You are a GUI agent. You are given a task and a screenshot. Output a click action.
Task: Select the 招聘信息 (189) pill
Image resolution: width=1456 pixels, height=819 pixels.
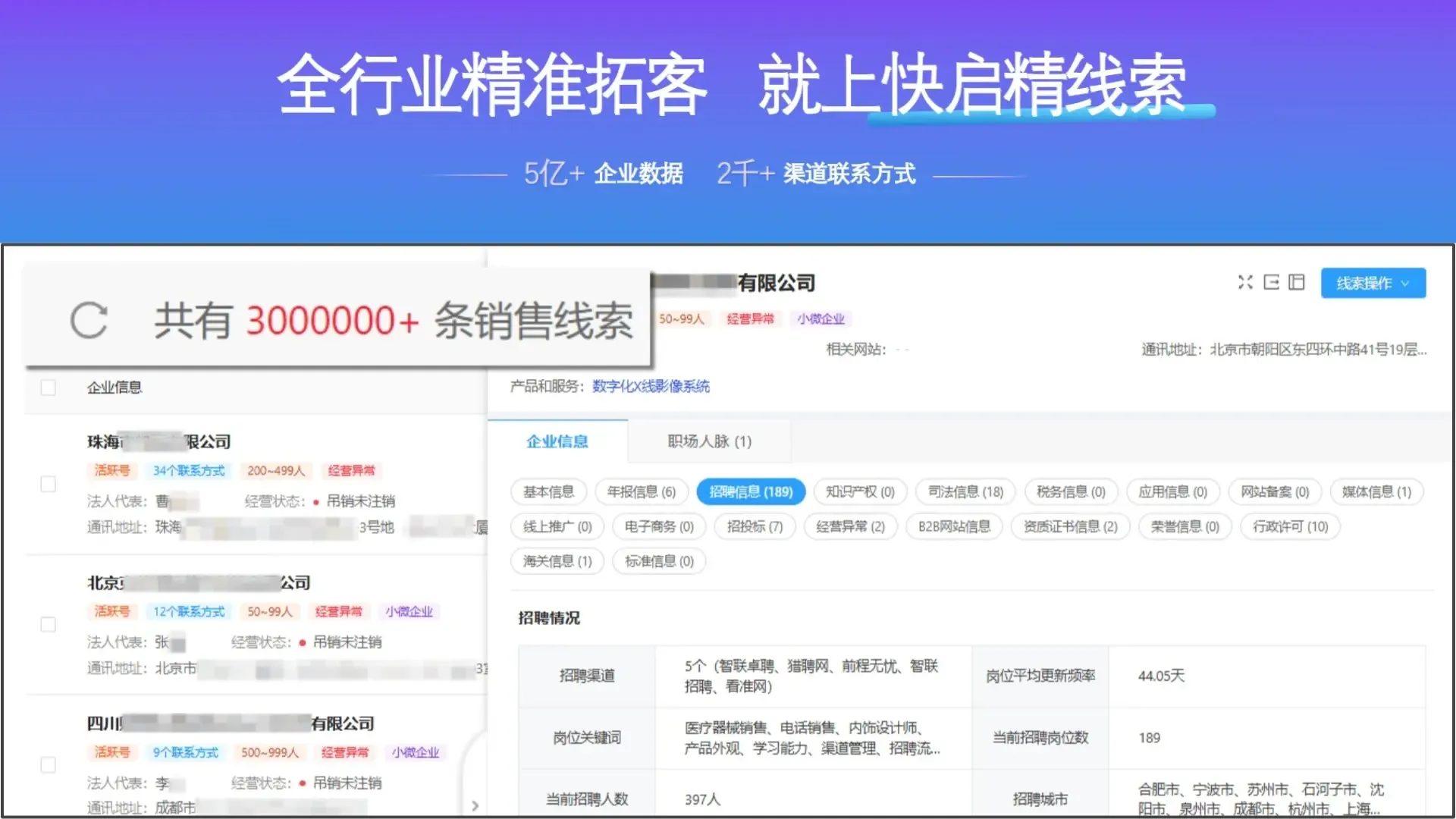(x=751, y=492)
